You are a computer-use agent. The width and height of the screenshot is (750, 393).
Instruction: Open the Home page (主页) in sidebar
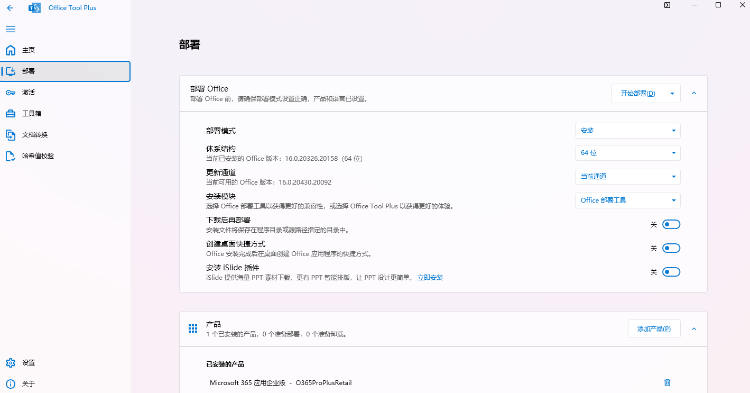[66, 50]
